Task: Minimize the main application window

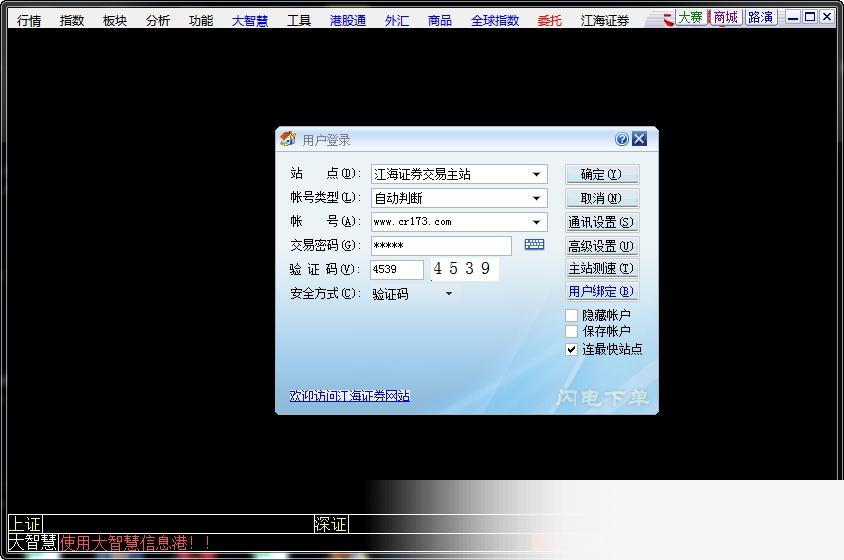Action: [793, 17]
